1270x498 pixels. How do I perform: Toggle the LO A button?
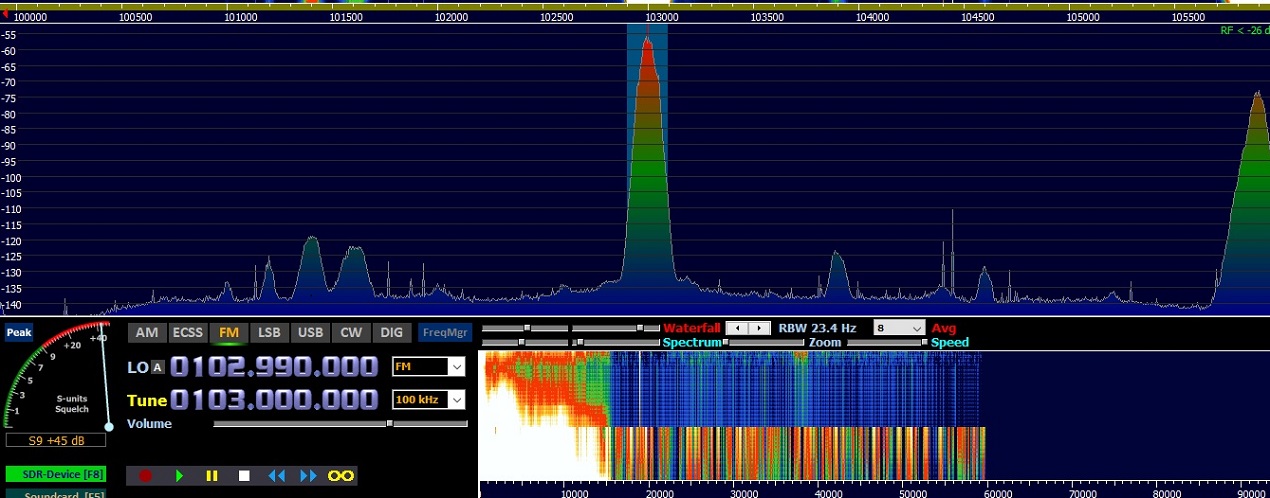coord(157,367)
